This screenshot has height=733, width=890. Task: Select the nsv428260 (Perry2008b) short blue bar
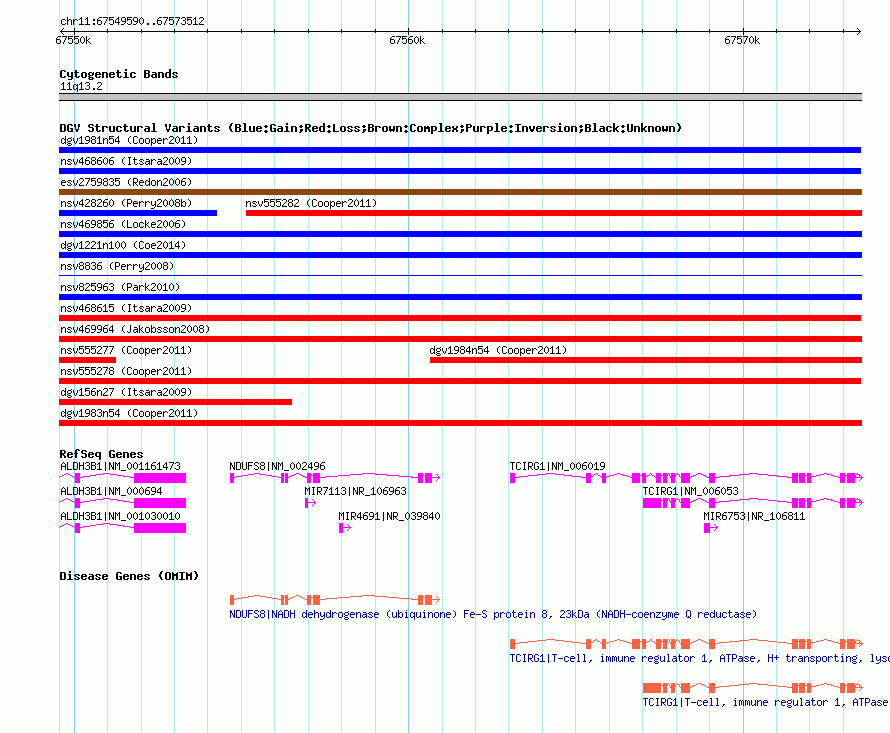coord(138,213)
